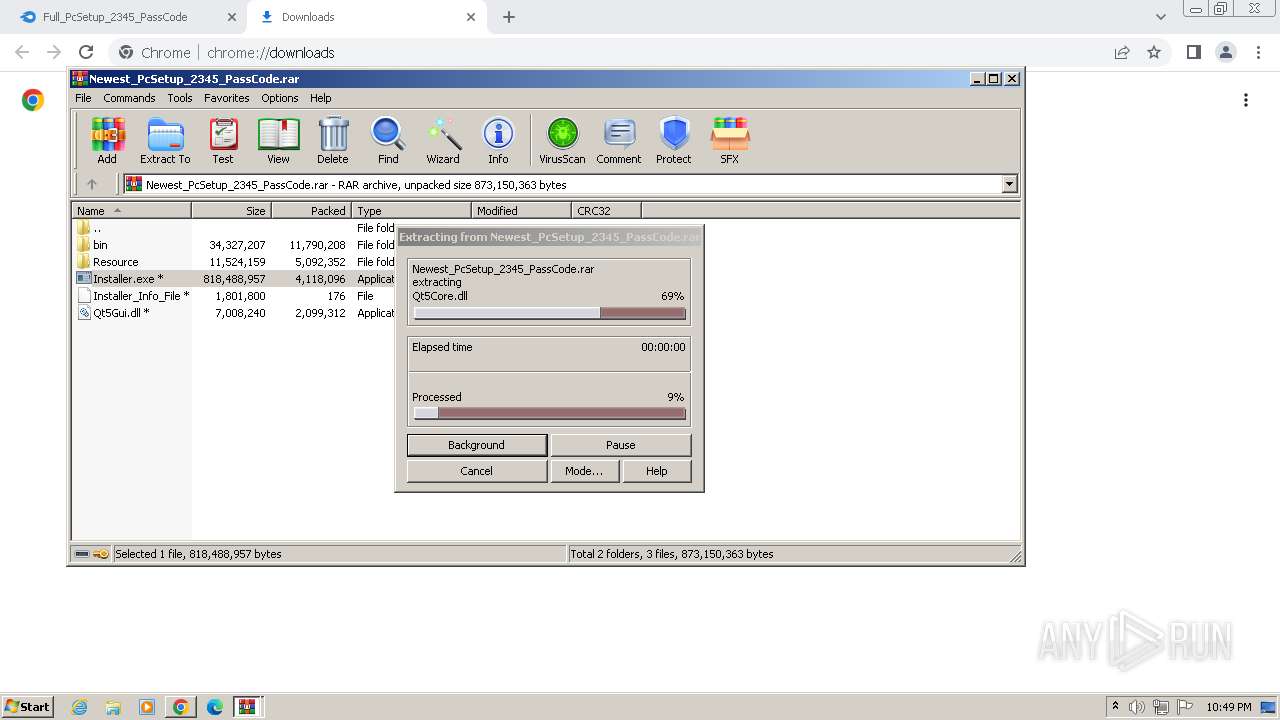This screenshot has width=1280, height=720.
Task: Open the Commands menu
Action: coord(129,98)
